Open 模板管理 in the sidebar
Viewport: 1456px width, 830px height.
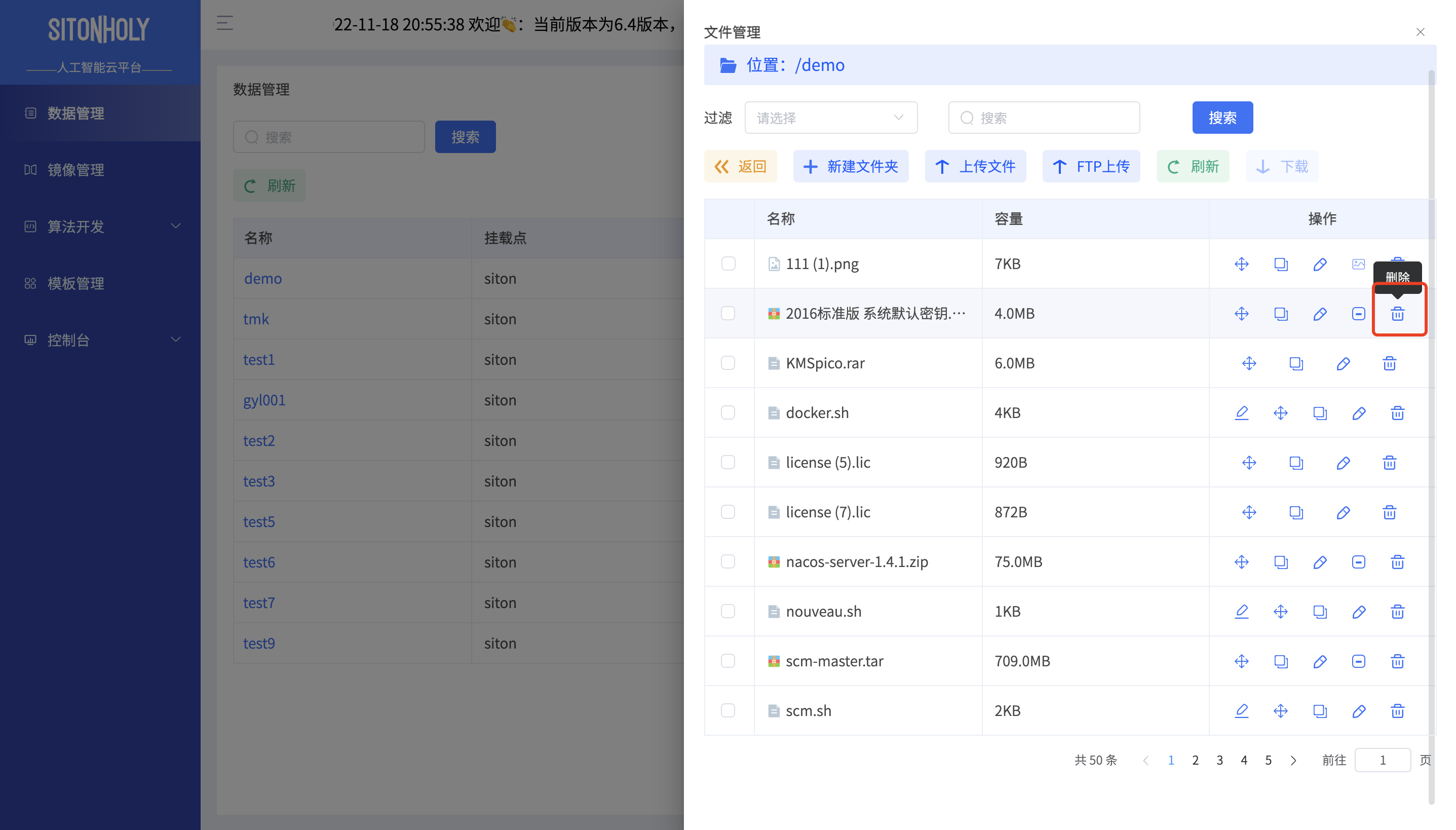[x=100, y=283]
